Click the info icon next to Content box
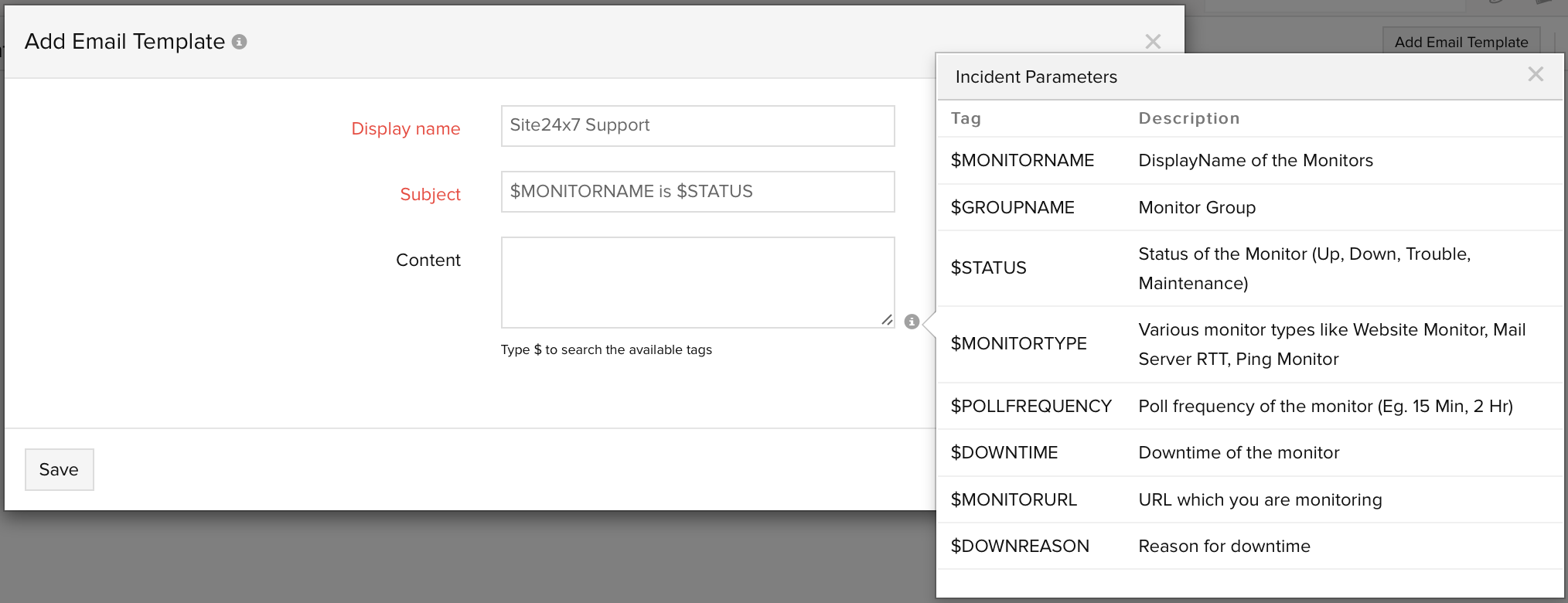The height and width of the screenshot is (603, 1568). pyautogui.click(x=912, y=322)
